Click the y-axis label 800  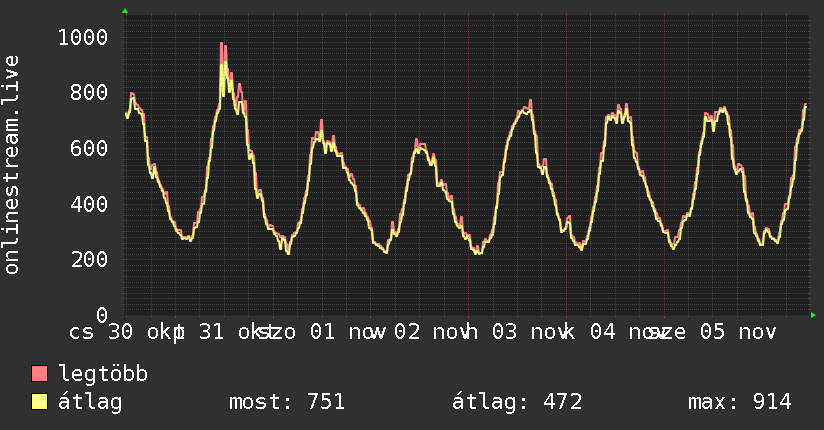89,93
